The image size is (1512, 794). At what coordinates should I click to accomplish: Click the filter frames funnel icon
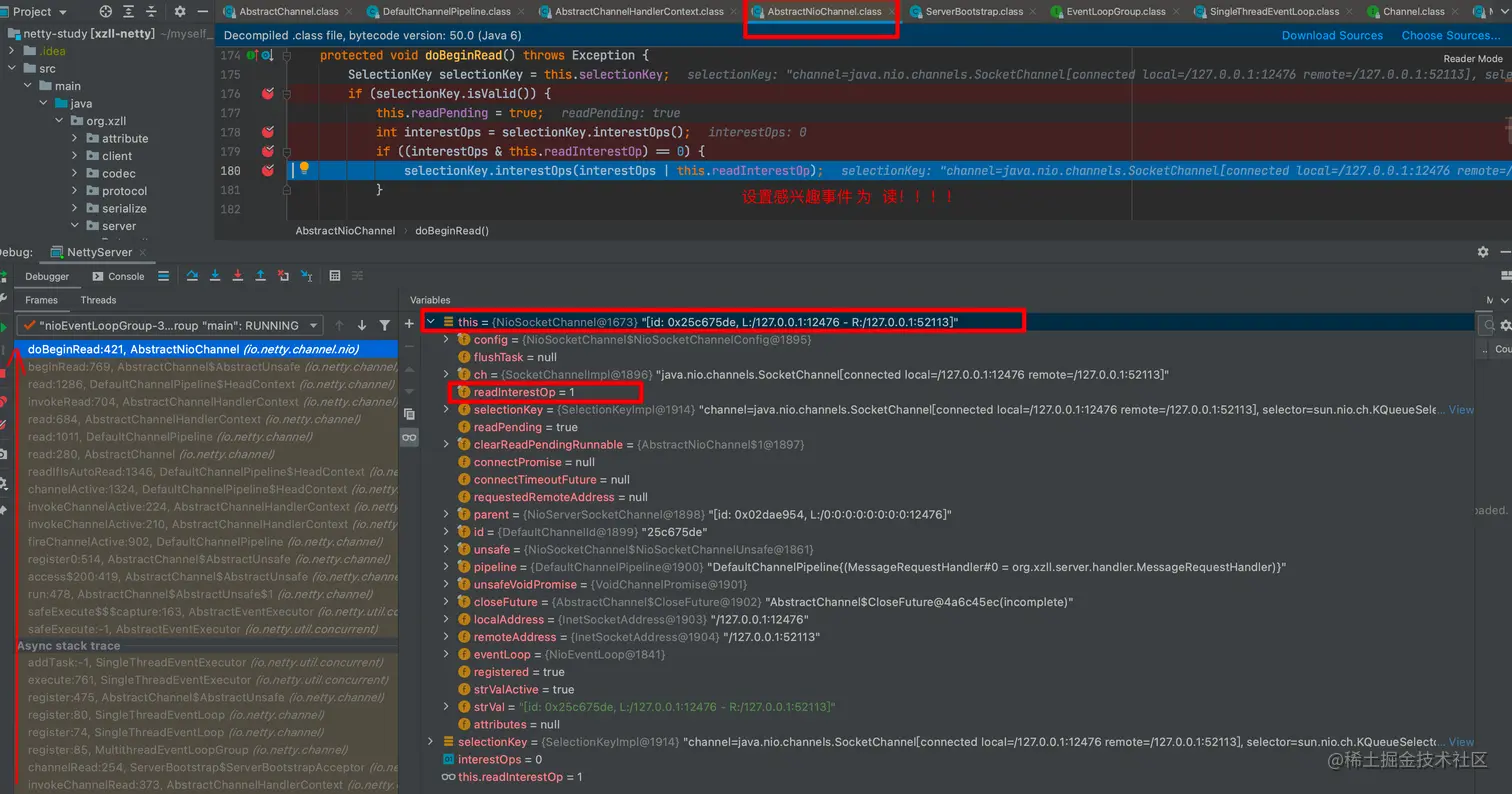pyautogui.click(x=385, y=325)
